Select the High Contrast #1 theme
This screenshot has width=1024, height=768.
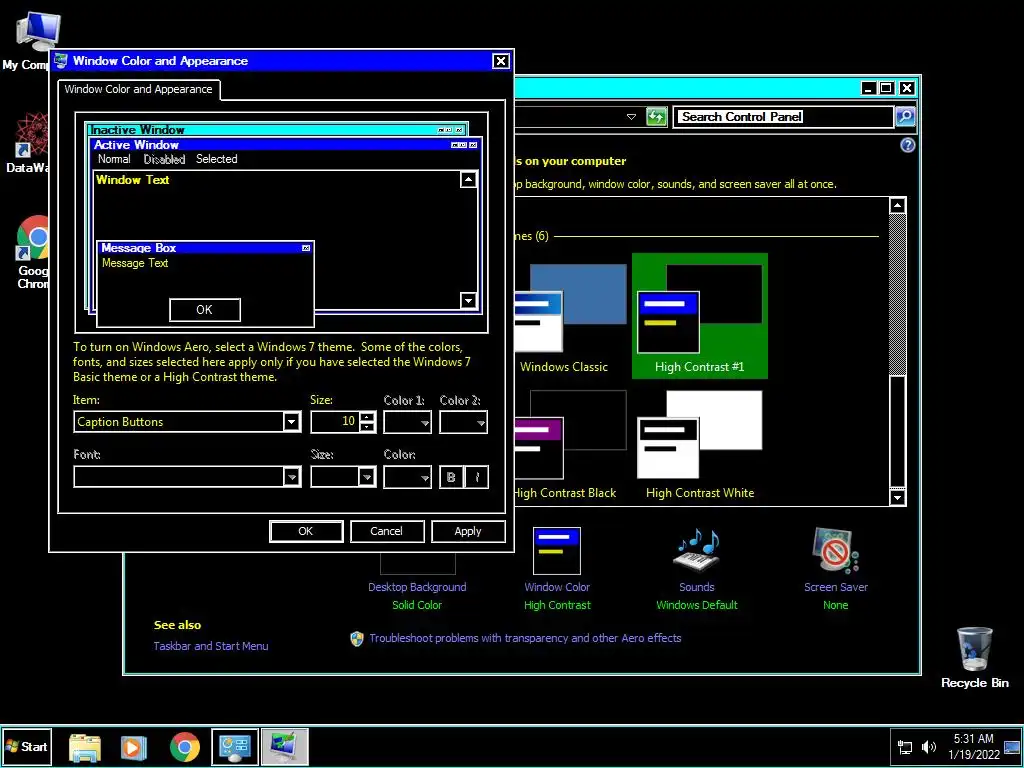(x=699, y=316)
